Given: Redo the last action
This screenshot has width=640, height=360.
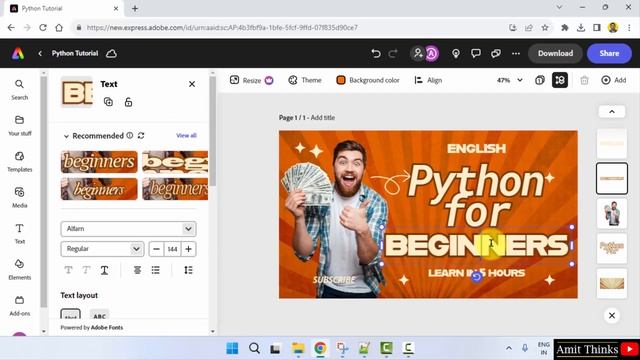Looking at the screenshot, I should click(x=393, y=53).
